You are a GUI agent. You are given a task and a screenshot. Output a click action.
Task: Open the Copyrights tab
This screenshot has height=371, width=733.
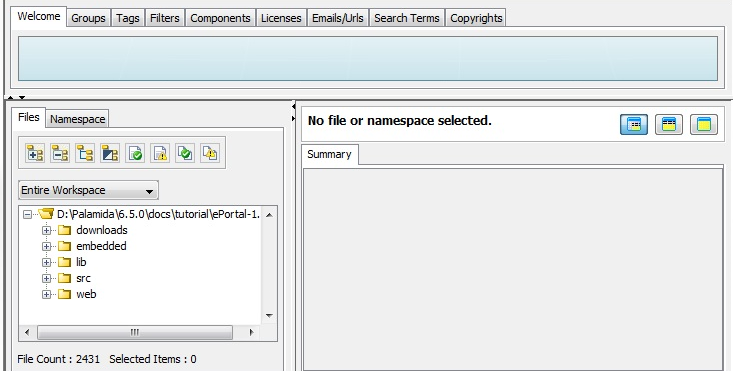point(476,18)
